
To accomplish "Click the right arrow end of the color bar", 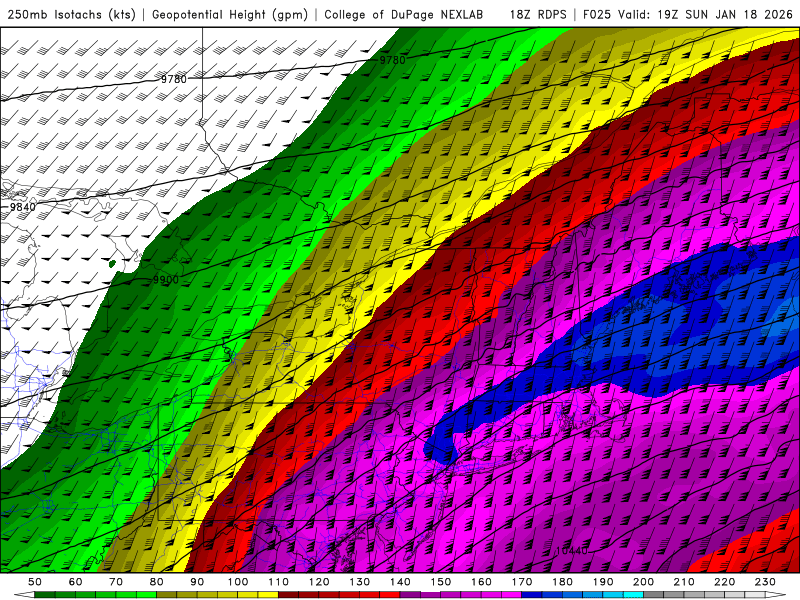I will pos(776,595).
